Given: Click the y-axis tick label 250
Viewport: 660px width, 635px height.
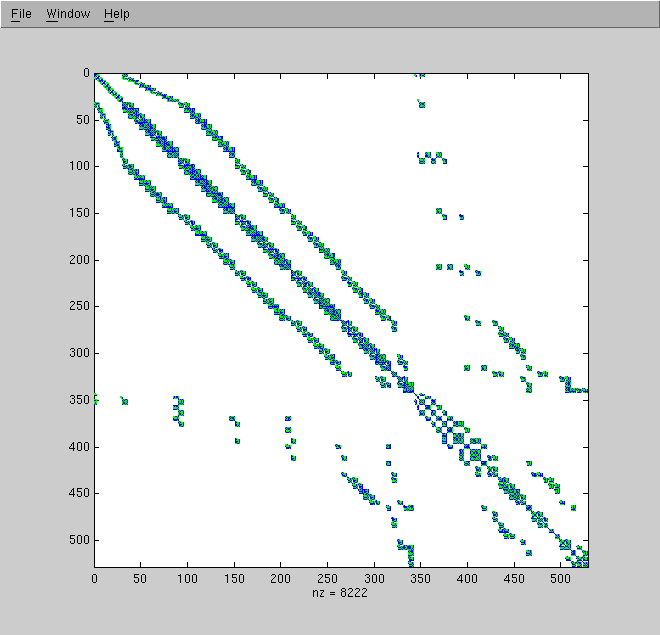Looking at the screenshot, I should [x=80, y=306].
